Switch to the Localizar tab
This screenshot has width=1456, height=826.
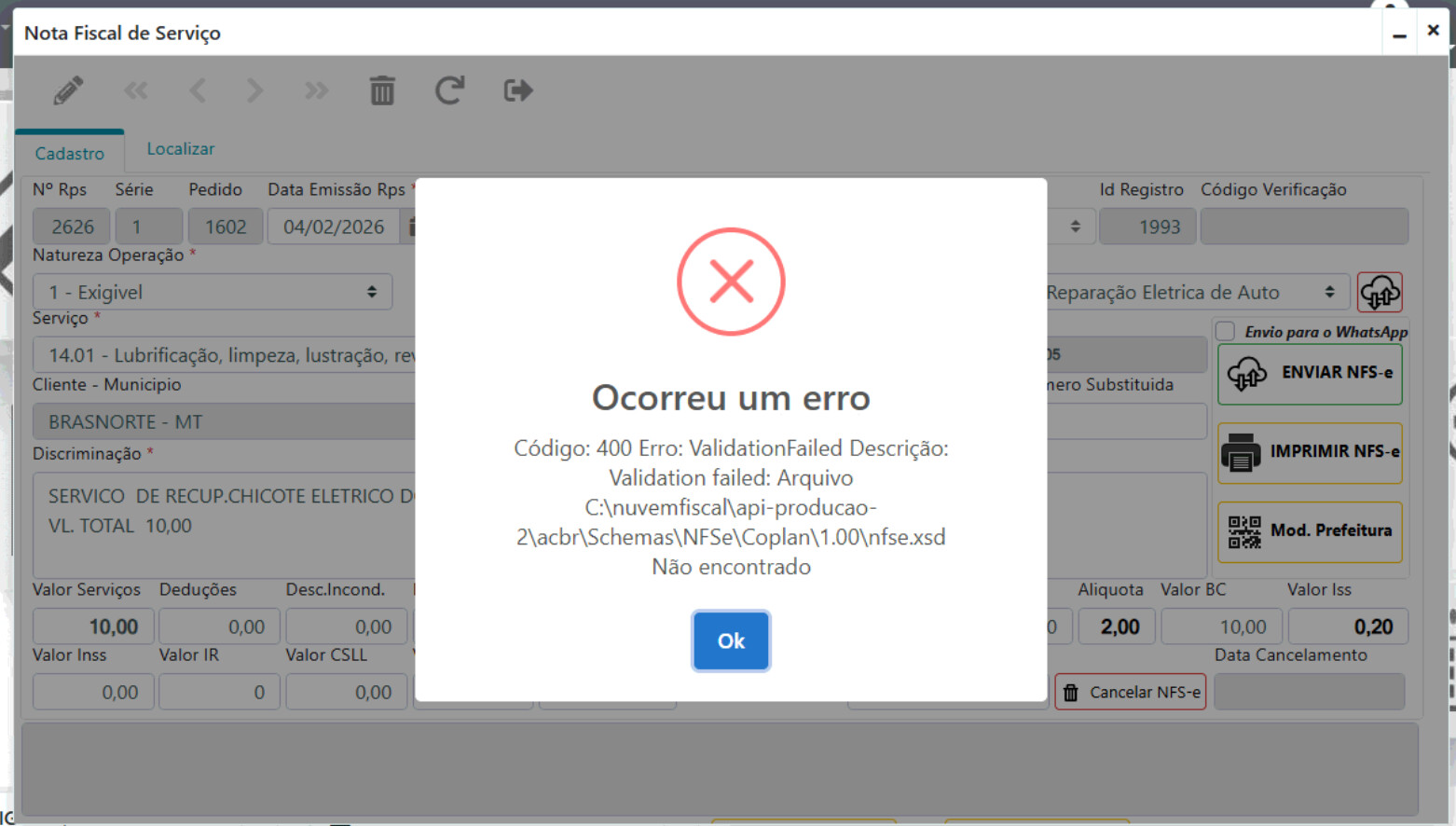(x=180, y=149)
